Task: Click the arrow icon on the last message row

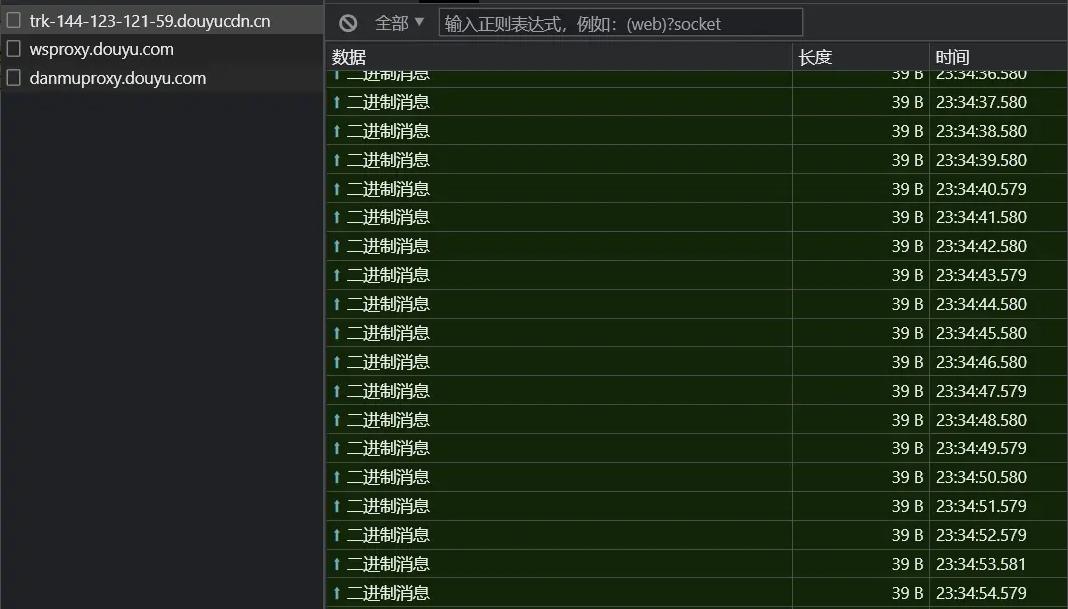Action: 336,592
